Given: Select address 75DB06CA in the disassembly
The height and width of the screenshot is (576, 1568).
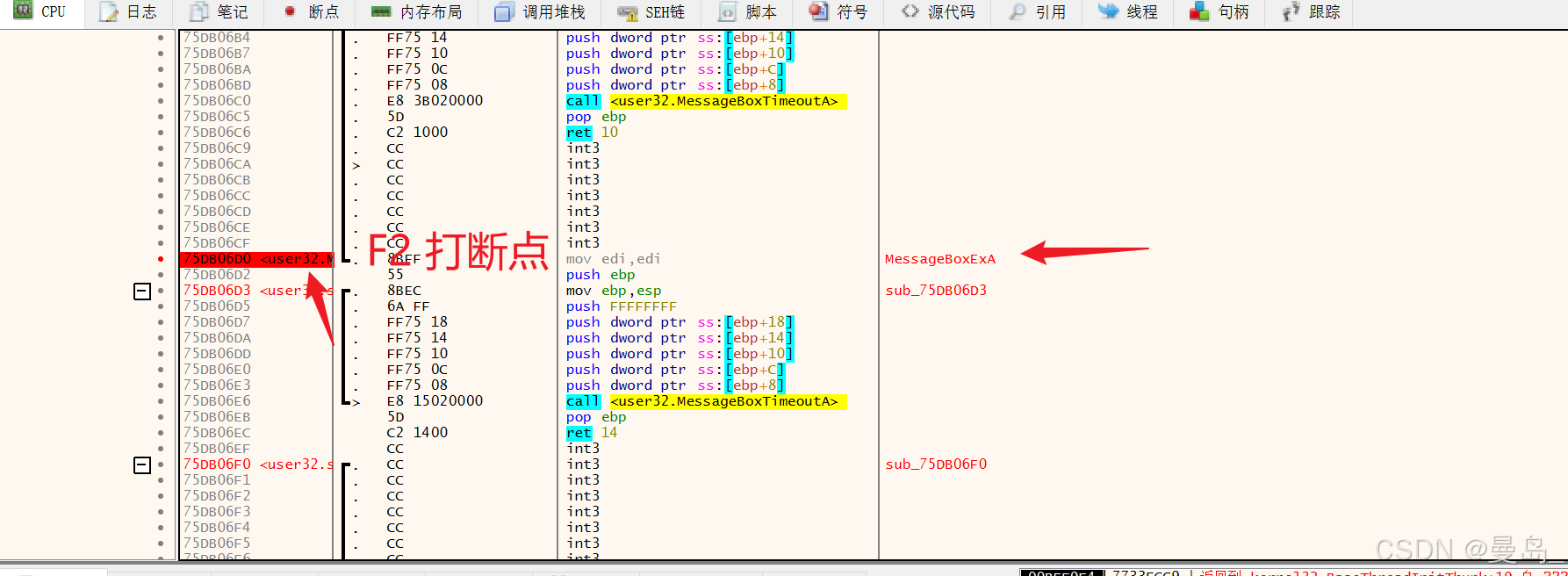Looking at the screenshot, I should pos(217,164).
